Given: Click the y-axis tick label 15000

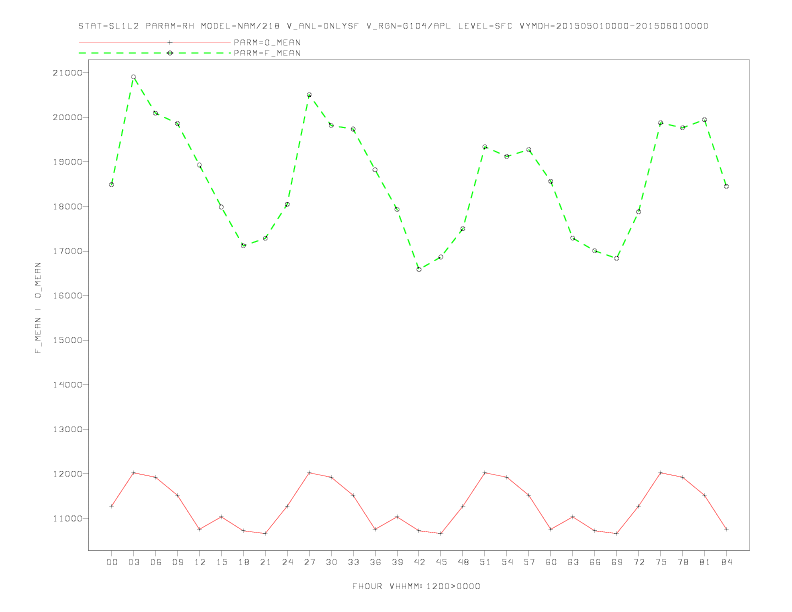Looking at the screenshot, I should [x=67, y=340].
